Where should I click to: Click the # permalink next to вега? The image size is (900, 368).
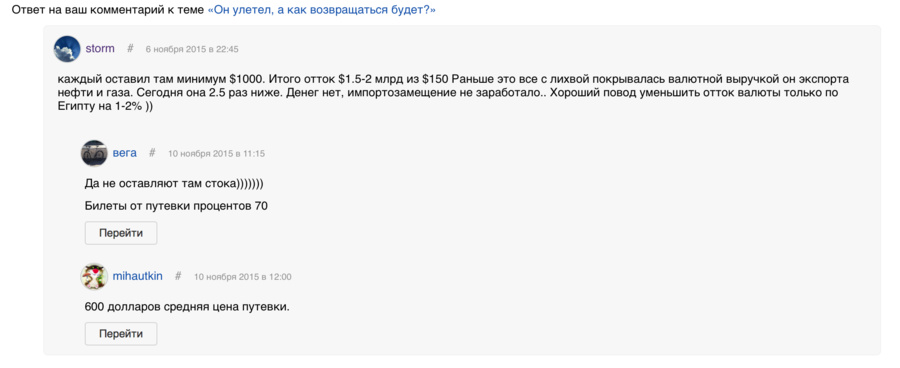click(x=152, y=153)
